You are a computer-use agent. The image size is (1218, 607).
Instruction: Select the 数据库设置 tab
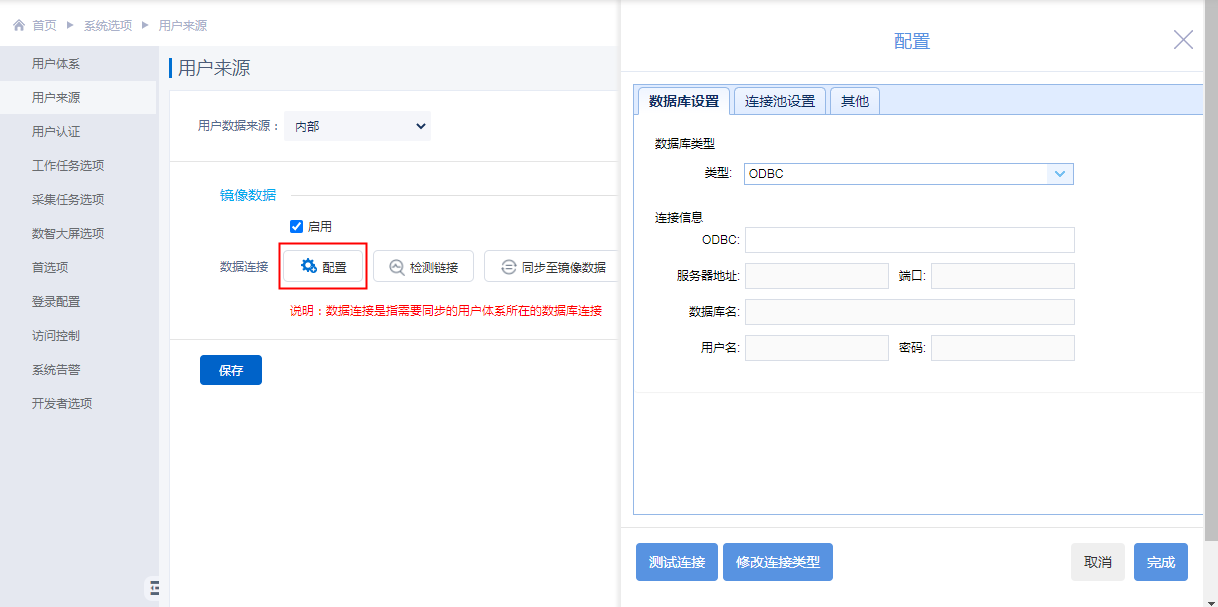[x=684, y=101]
